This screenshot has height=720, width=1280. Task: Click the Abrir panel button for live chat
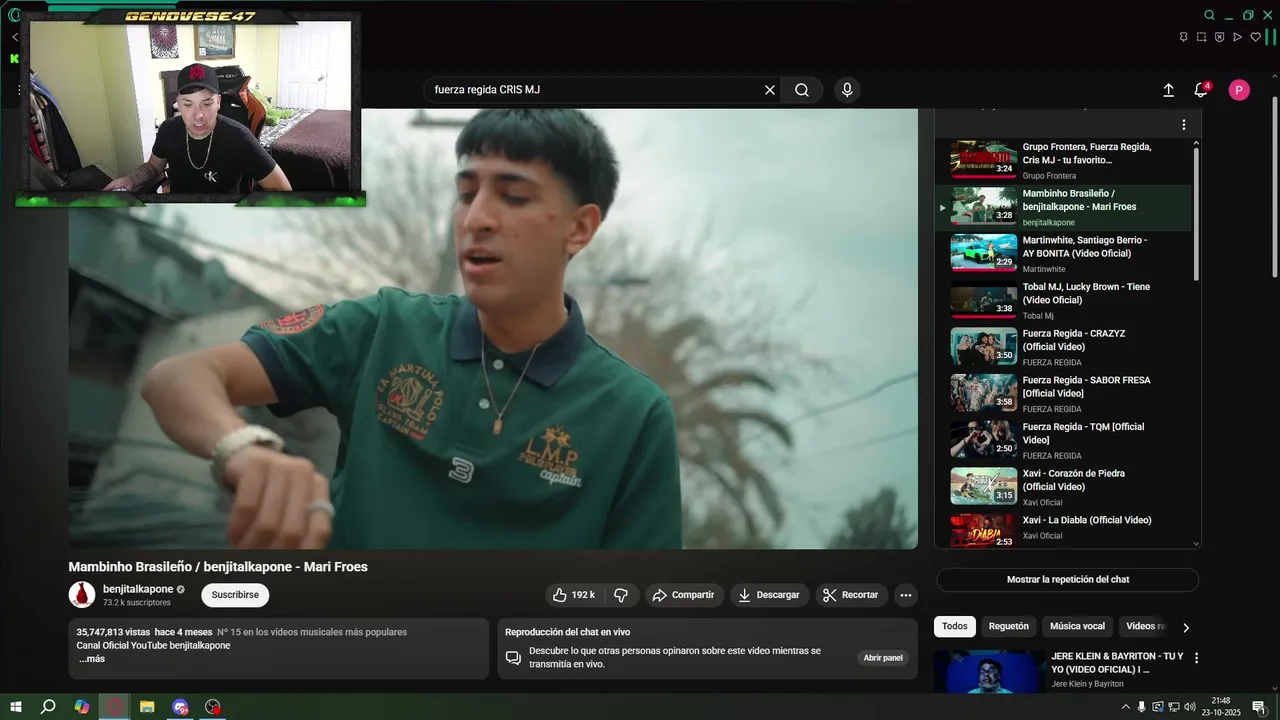(883, 658)
